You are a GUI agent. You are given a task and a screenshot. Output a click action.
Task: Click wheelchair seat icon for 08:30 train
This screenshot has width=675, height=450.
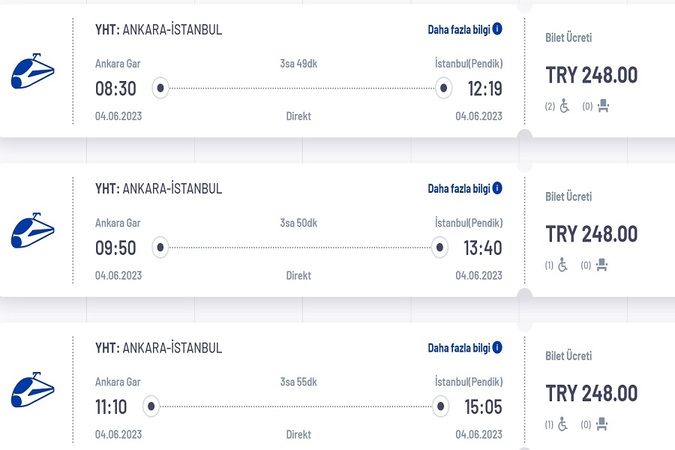[x=564, y=106]
